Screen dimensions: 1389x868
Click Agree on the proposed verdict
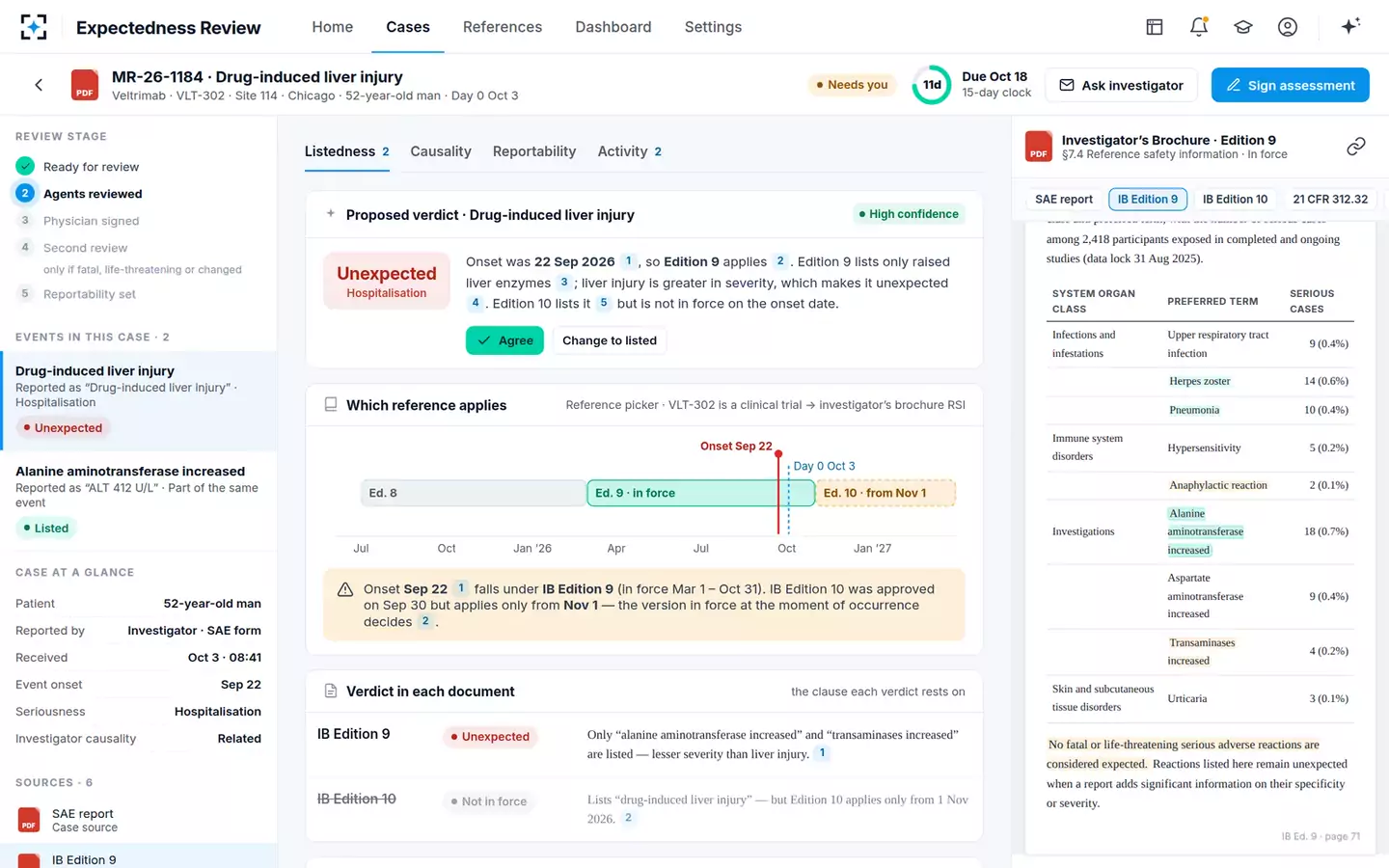point(505,340)
